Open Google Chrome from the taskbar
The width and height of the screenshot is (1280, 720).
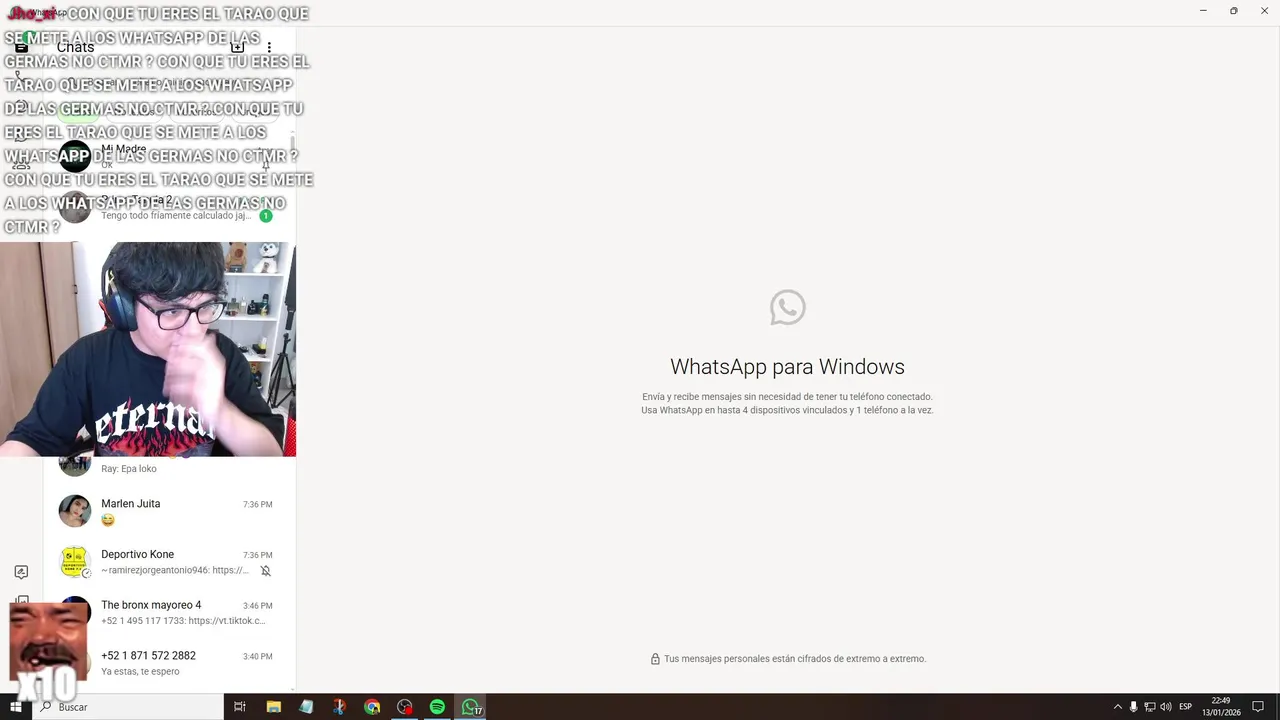point(372,707)
